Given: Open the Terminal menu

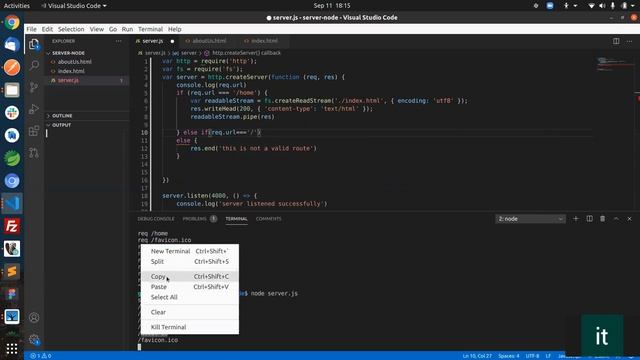Looking at the screenshot, I should [x=150, y=29].
